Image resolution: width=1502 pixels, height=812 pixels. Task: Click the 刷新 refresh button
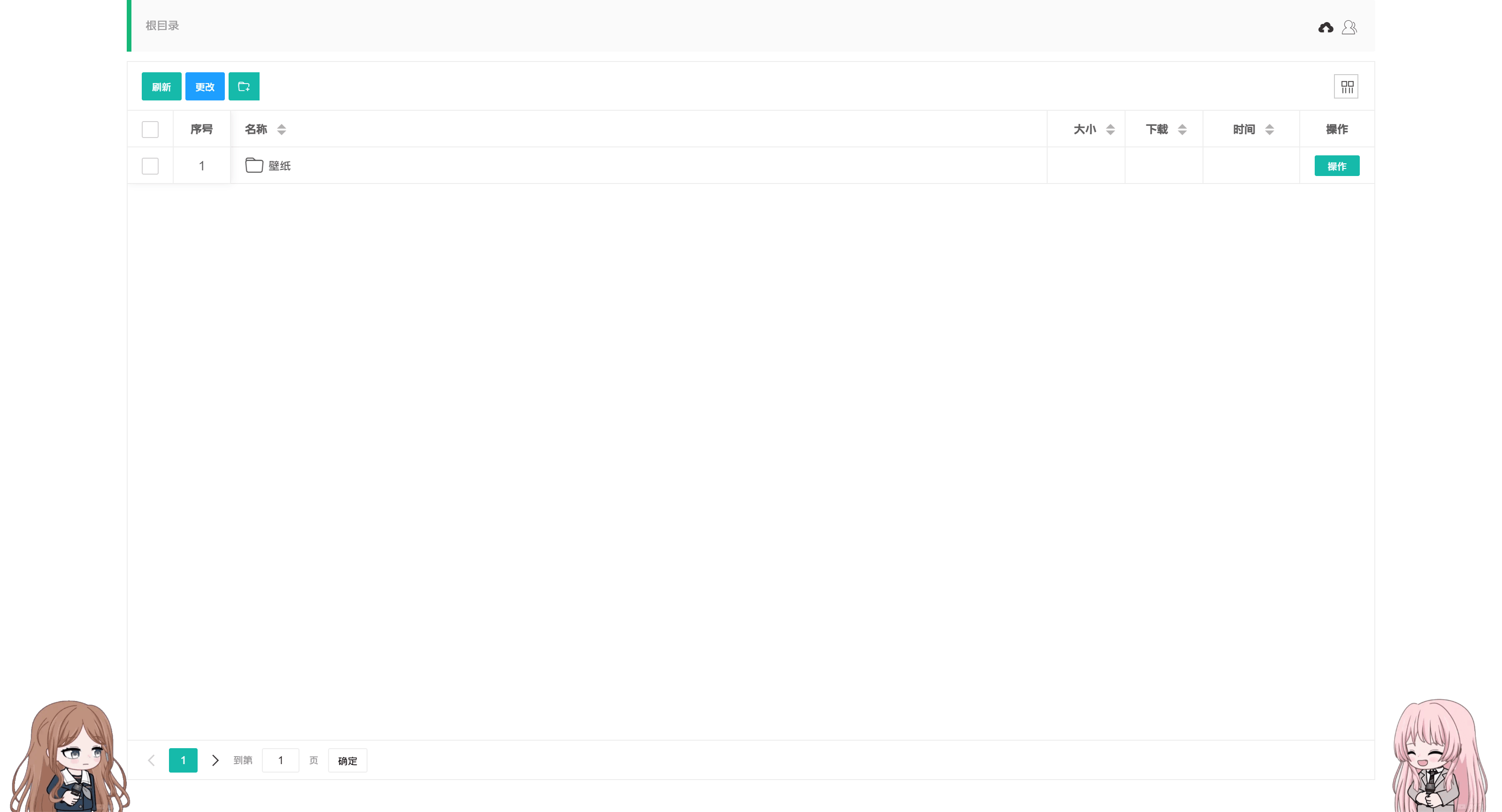tap(161, 86)
